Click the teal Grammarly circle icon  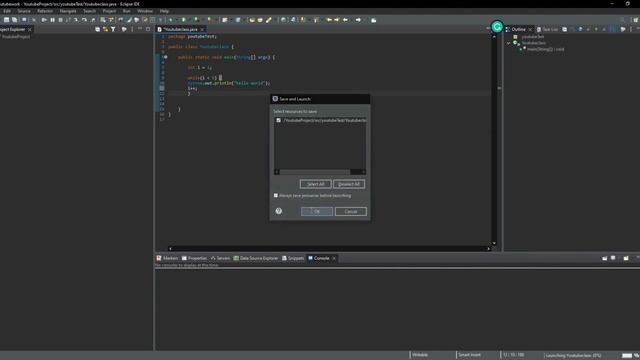tap(497, 27)
